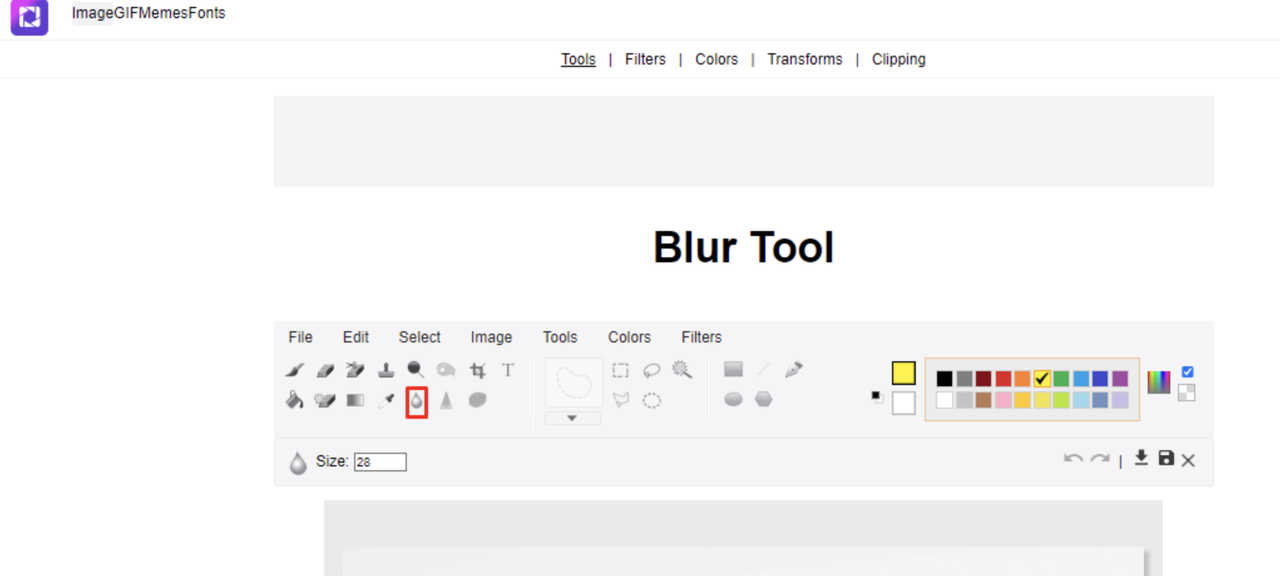This screenshot has height=576, width=1280.
Task: Open the editor's Tools menu
Action: point(560,337)
